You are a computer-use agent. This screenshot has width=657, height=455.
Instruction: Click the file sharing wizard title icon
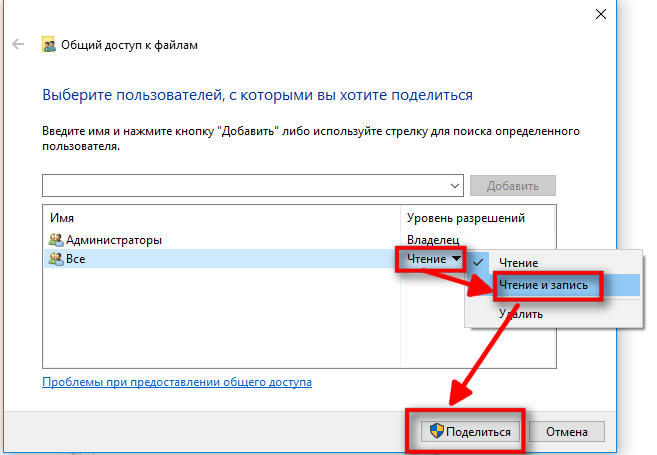pyautogui.click(x=49, y=44)
